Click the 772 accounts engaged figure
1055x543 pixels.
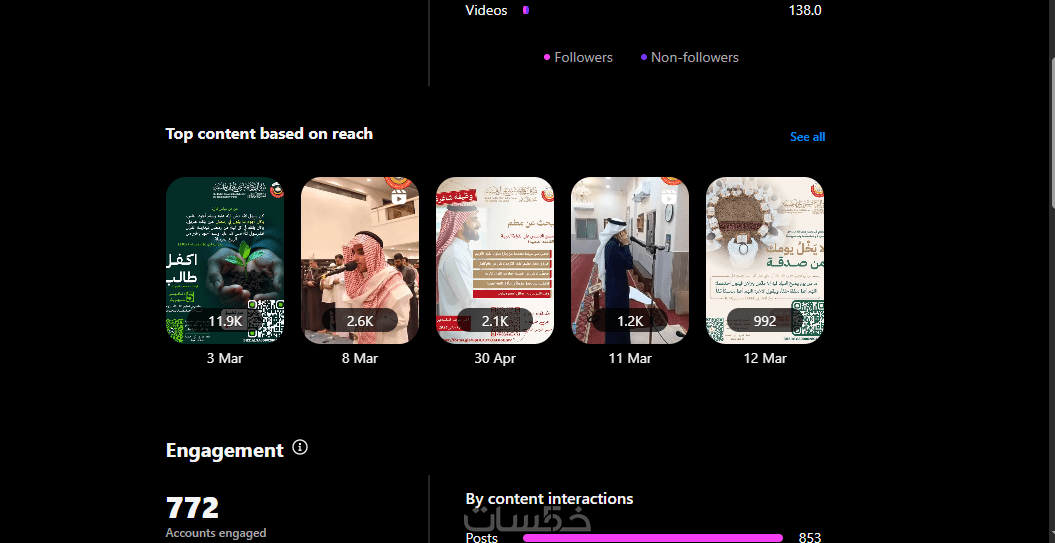tap(192, 508)
